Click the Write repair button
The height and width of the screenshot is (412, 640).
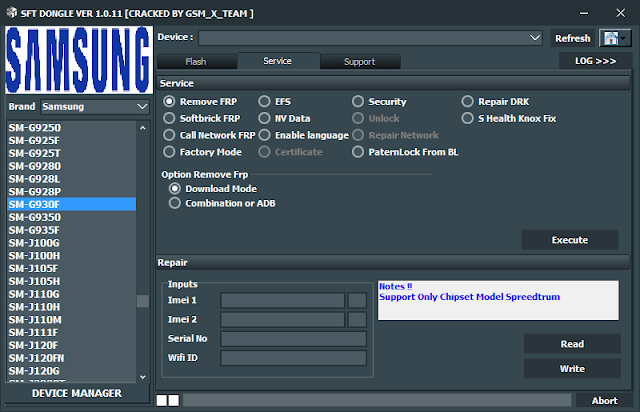572,369
